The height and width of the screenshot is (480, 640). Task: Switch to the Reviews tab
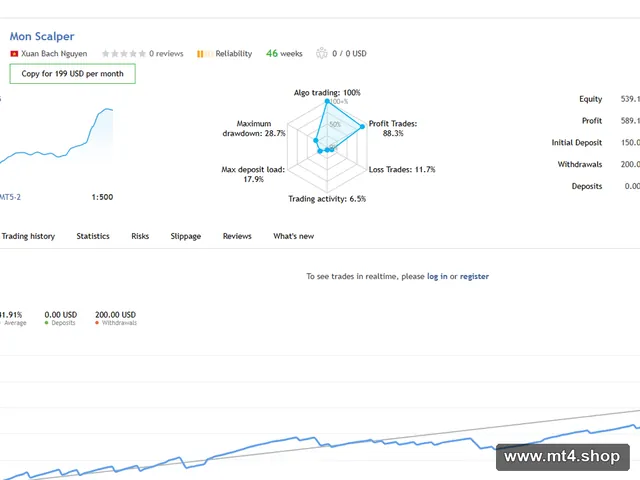[237, 236]
